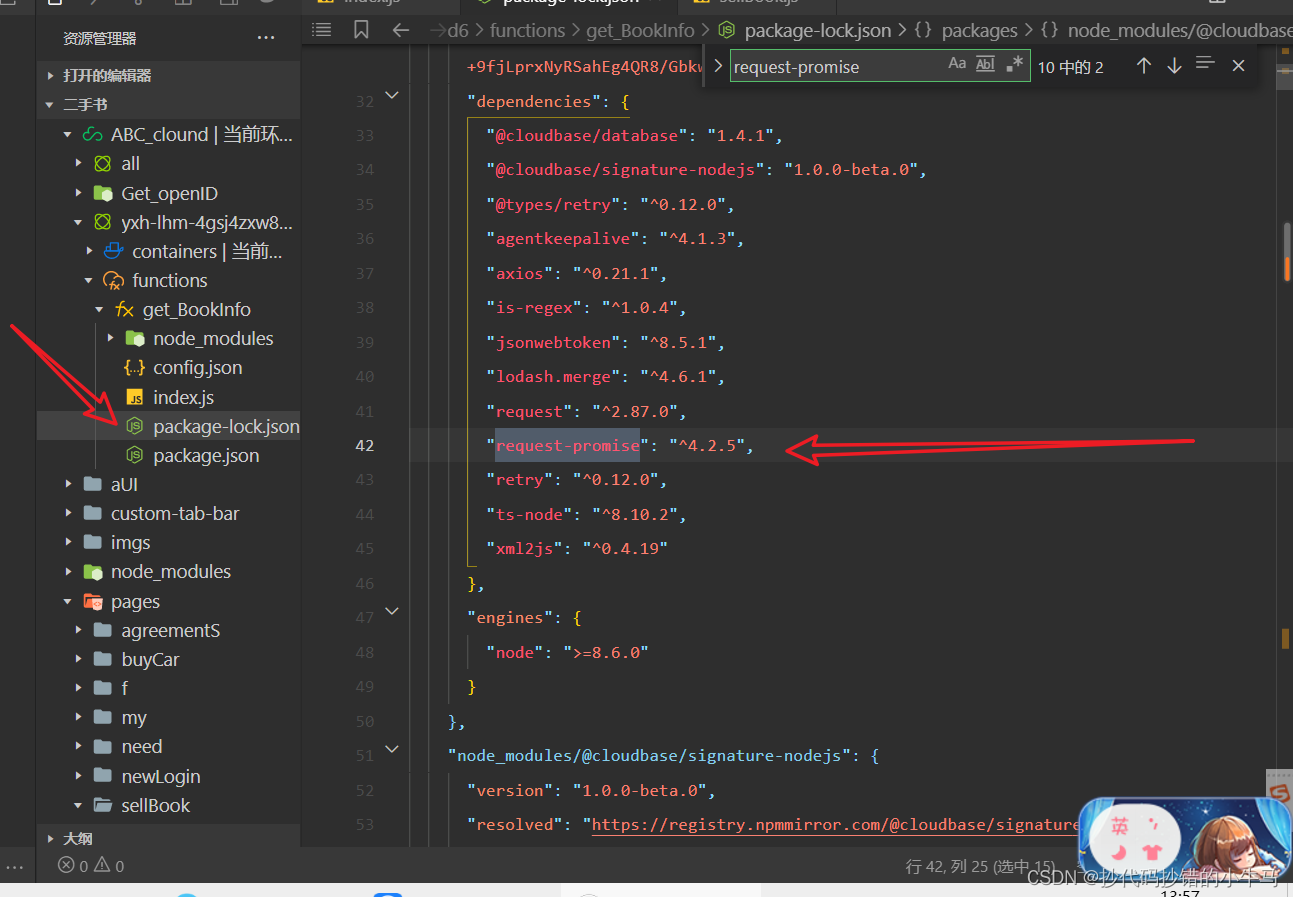Navigate back with the left arrow icon
The width and height of the screenshot is (1293, 897).
point(400,30)
